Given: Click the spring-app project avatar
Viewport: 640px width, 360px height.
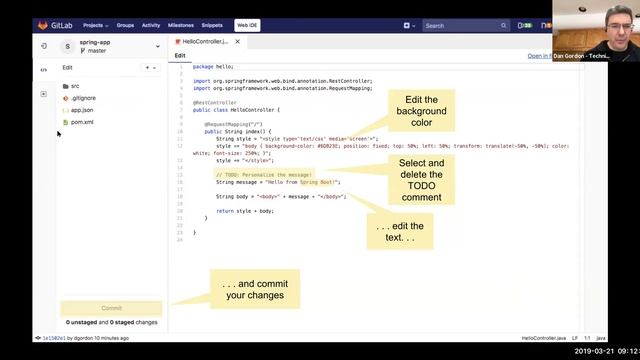Looking at the screenshot, I should pyautogui.click(x=68, y=47).
